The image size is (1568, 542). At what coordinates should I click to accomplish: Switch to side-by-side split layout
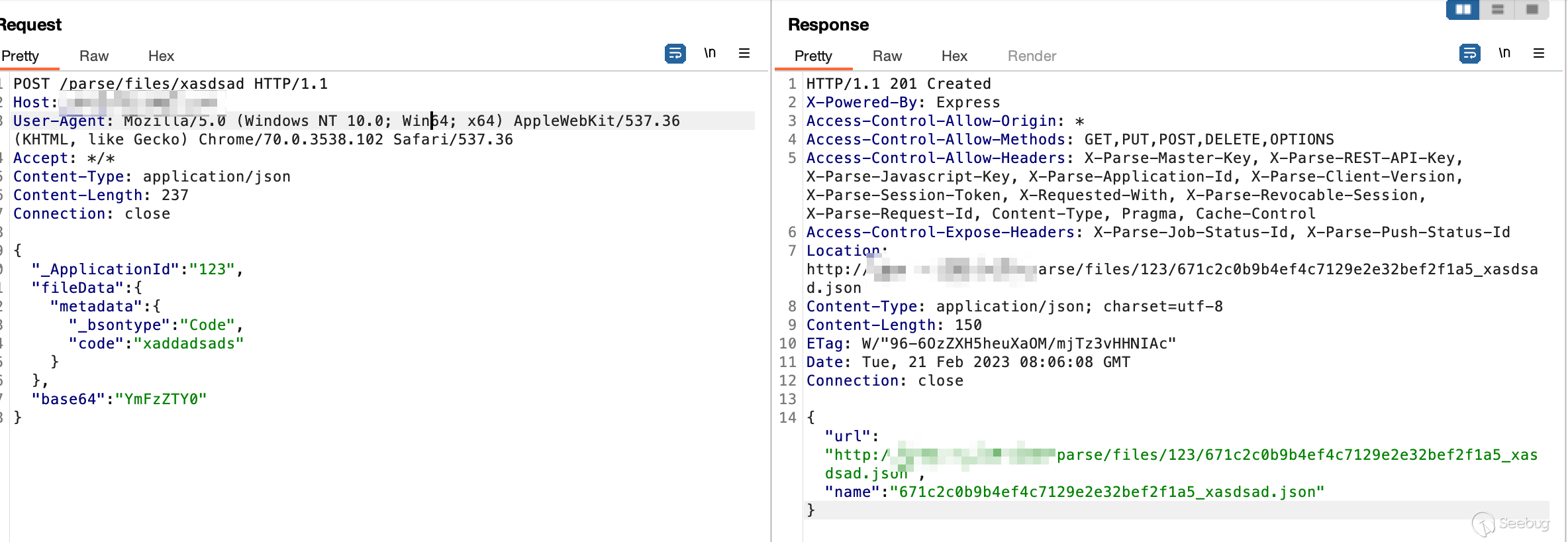[1463, 10]
